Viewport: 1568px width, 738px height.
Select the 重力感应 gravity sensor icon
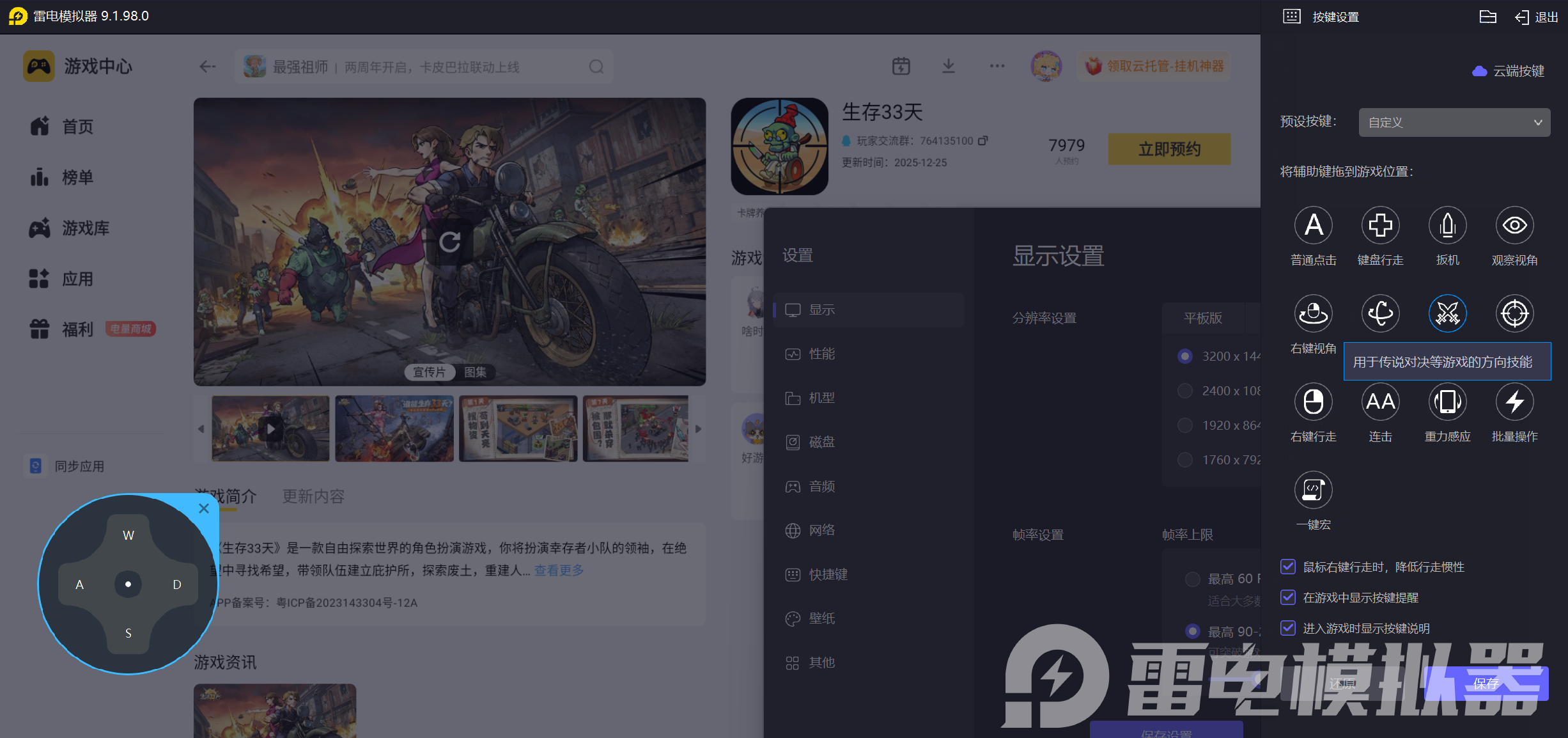(x=1447, y=402)
